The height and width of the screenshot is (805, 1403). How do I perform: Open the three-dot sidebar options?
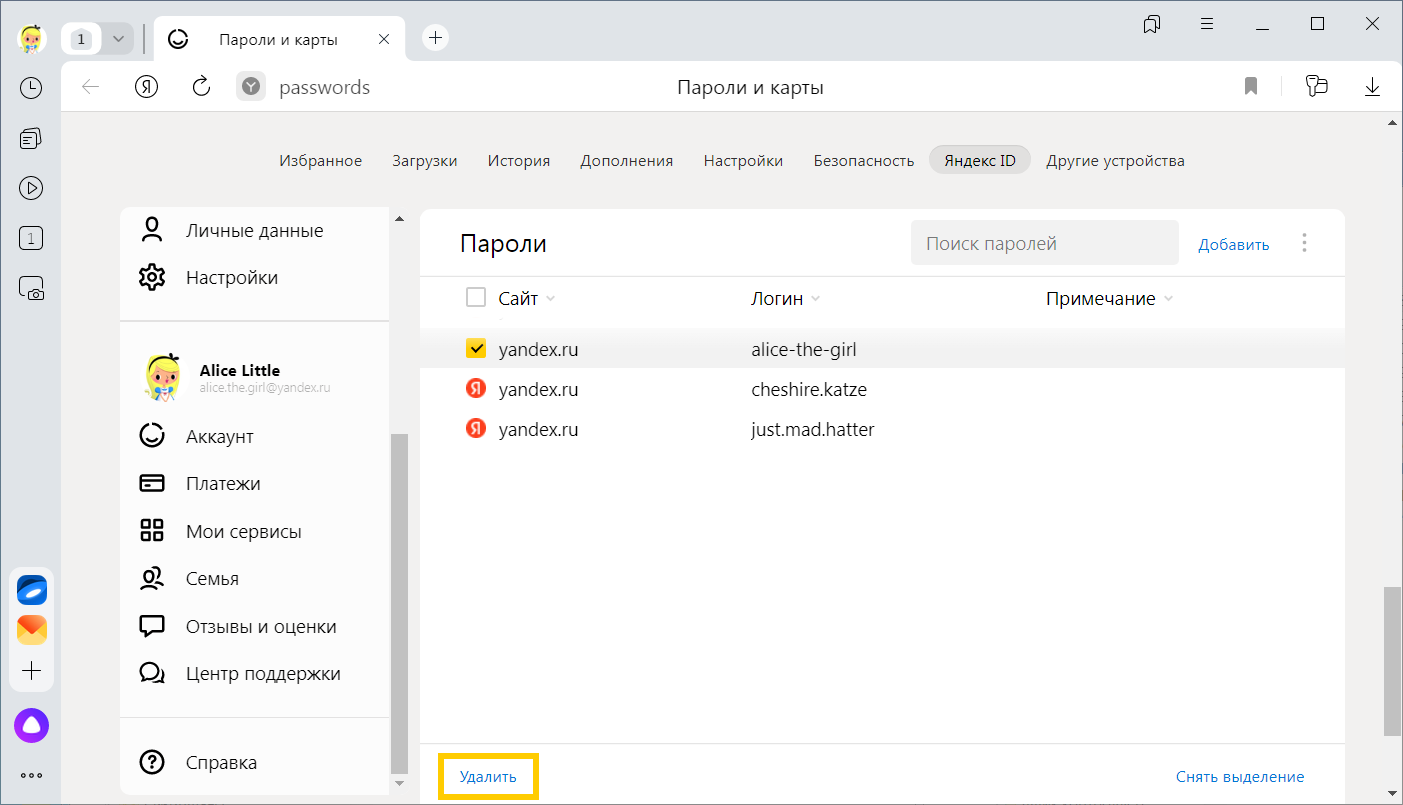(32, 775)
